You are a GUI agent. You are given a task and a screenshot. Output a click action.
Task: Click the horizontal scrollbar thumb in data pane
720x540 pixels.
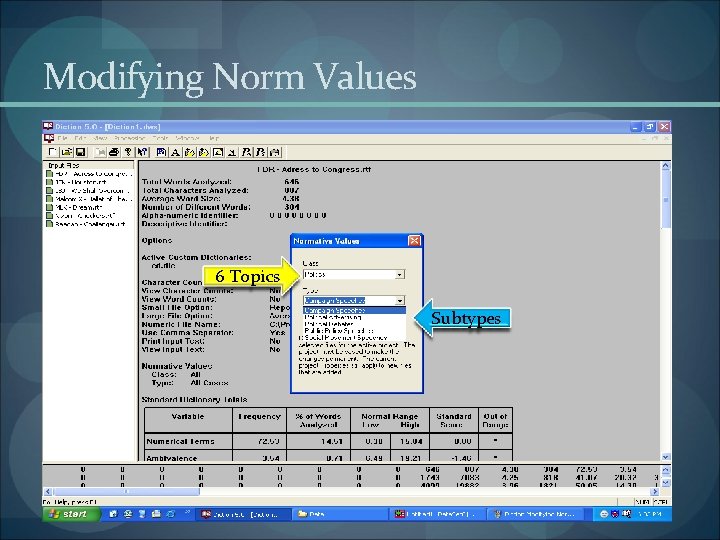pyautogui.click(x=126, y=491)
